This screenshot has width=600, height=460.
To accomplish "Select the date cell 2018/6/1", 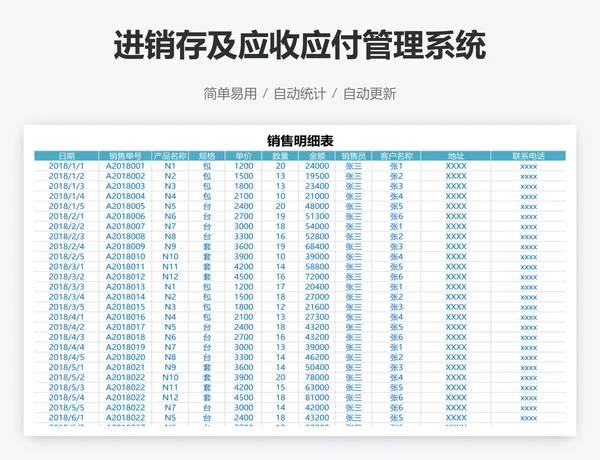I will point(67,417).
